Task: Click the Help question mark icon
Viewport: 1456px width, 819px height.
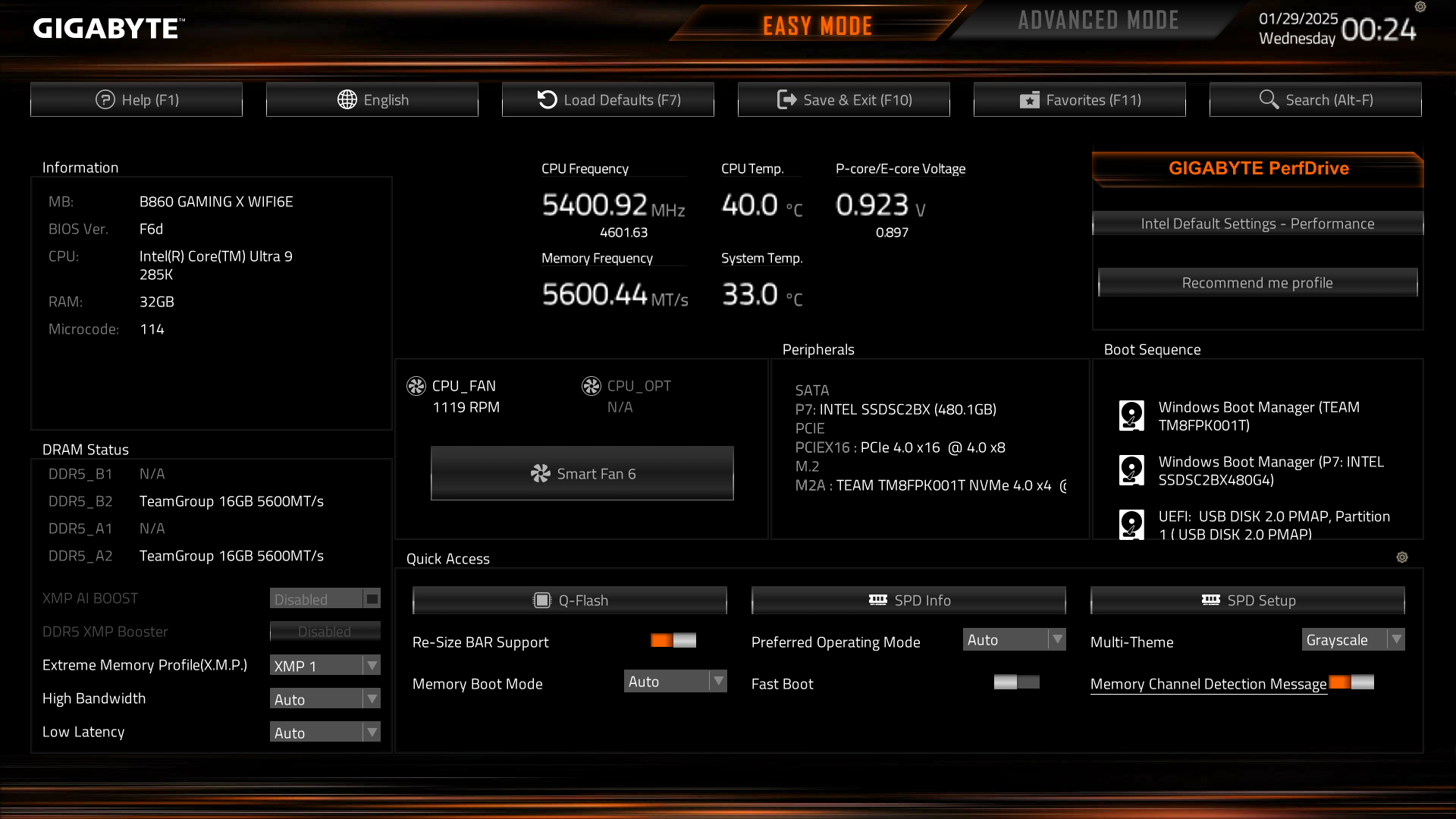Action: click(105, 99)
